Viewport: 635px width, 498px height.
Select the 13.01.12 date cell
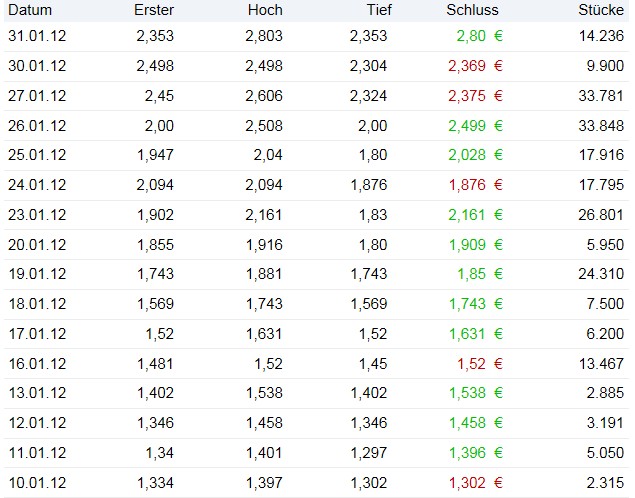(x=38, y=394)
